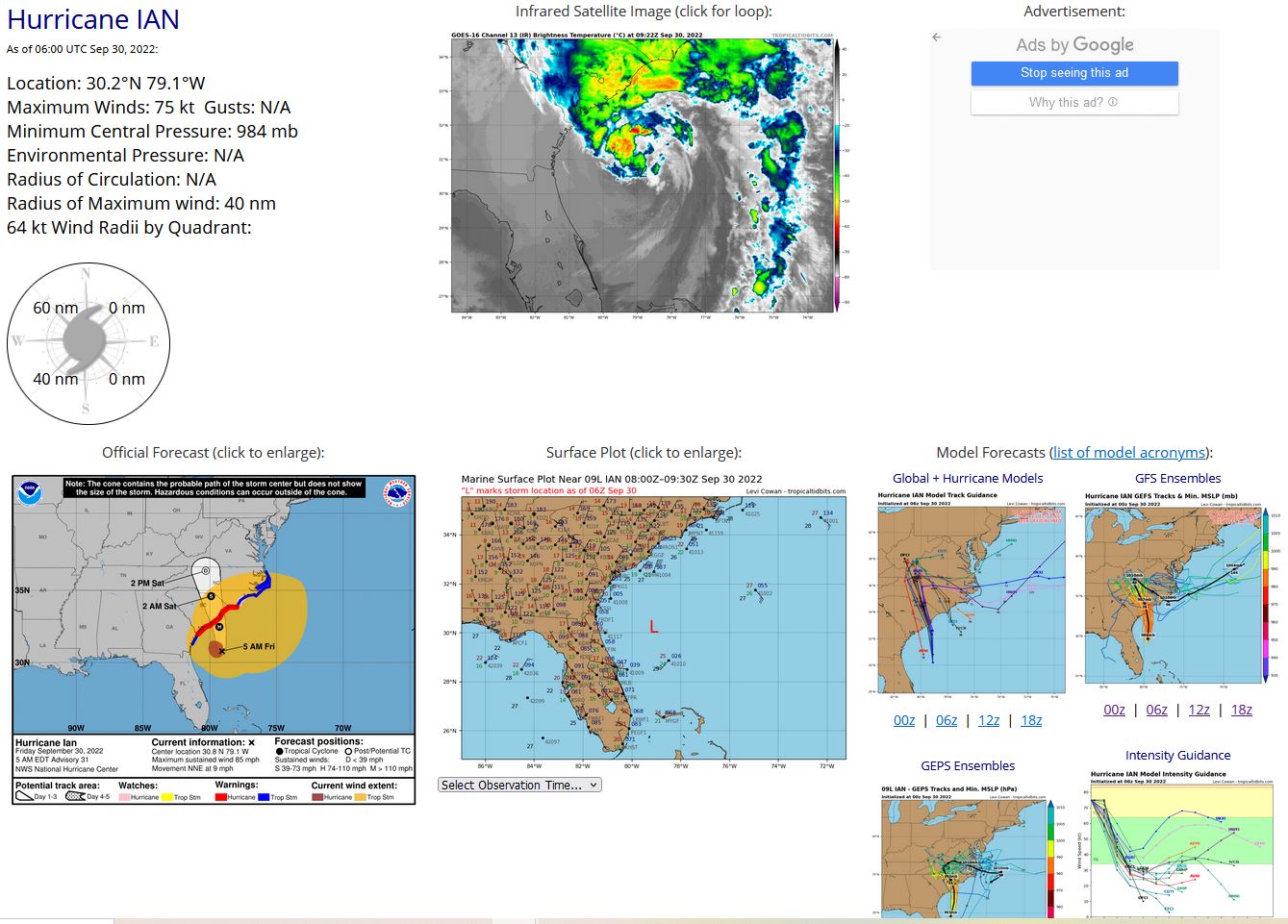Select 12z run under Global + Hurricane Models

pyautogui.click(x=989, y=720)
